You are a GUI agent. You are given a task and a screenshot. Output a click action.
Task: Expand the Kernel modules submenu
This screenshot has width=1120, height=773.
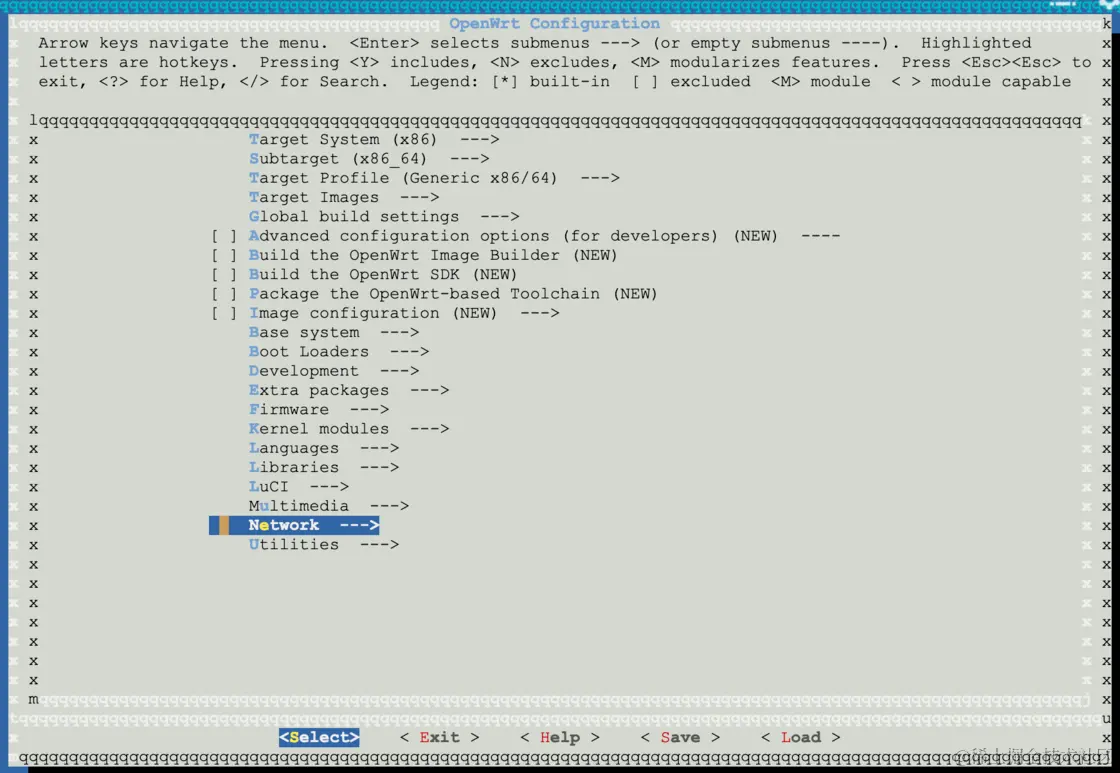click(x=349, y=429)
